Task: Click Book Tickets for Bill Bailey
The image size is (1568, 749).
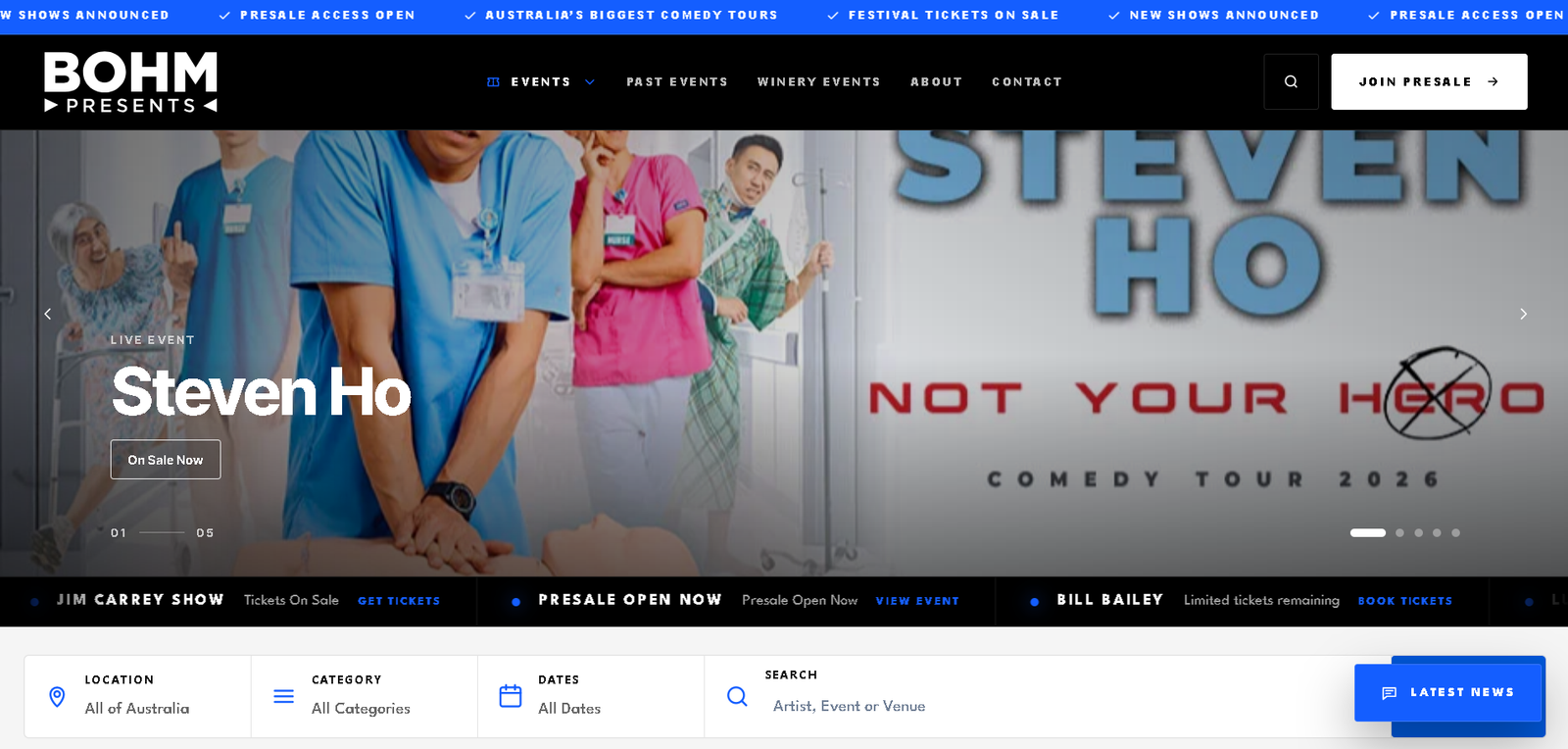Action: point(1405,601)
